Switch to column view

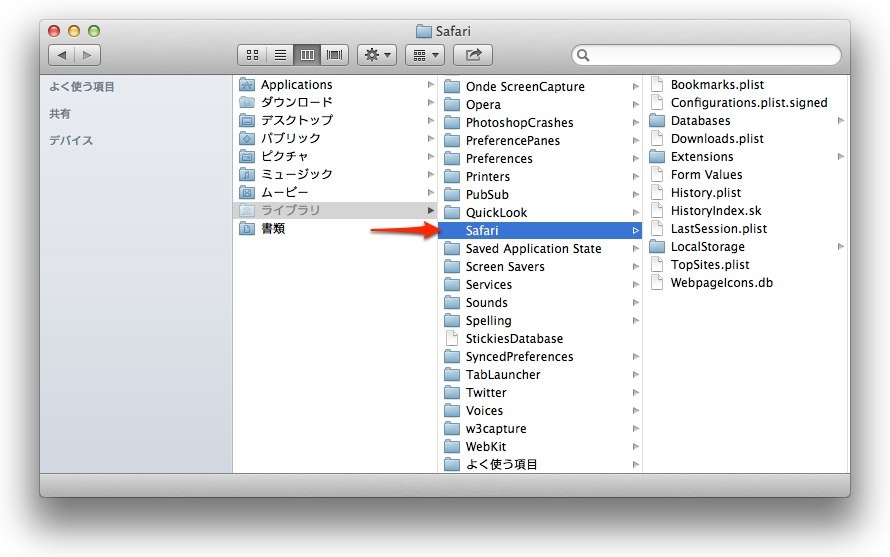tap(307, 55)
